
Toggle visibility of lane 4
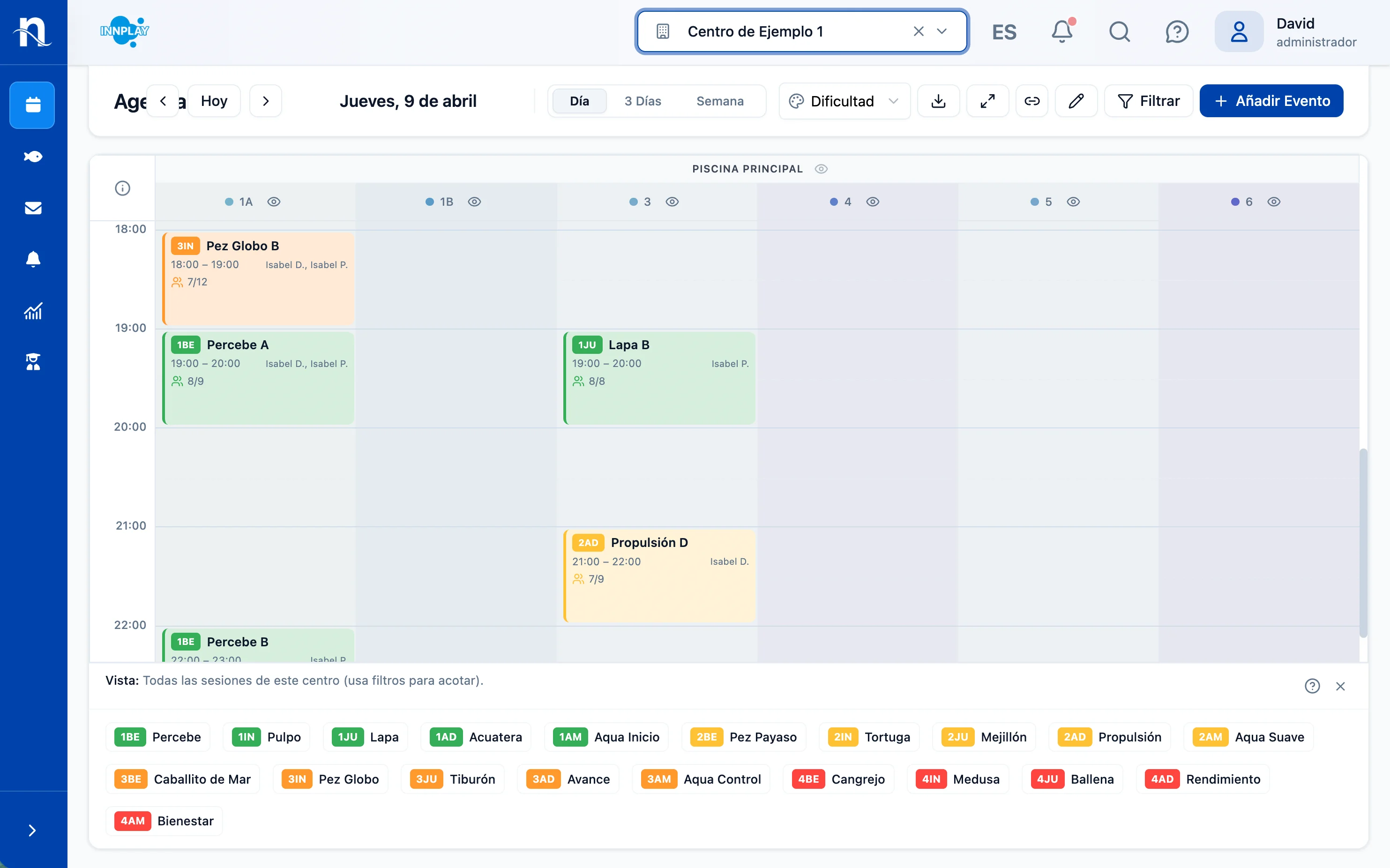[872, 202]
